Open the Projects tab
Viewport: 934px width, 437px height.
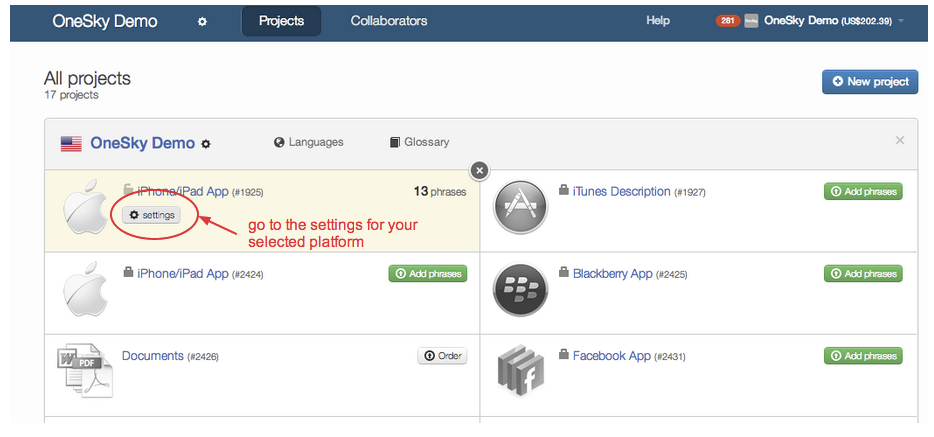(281, 21)
